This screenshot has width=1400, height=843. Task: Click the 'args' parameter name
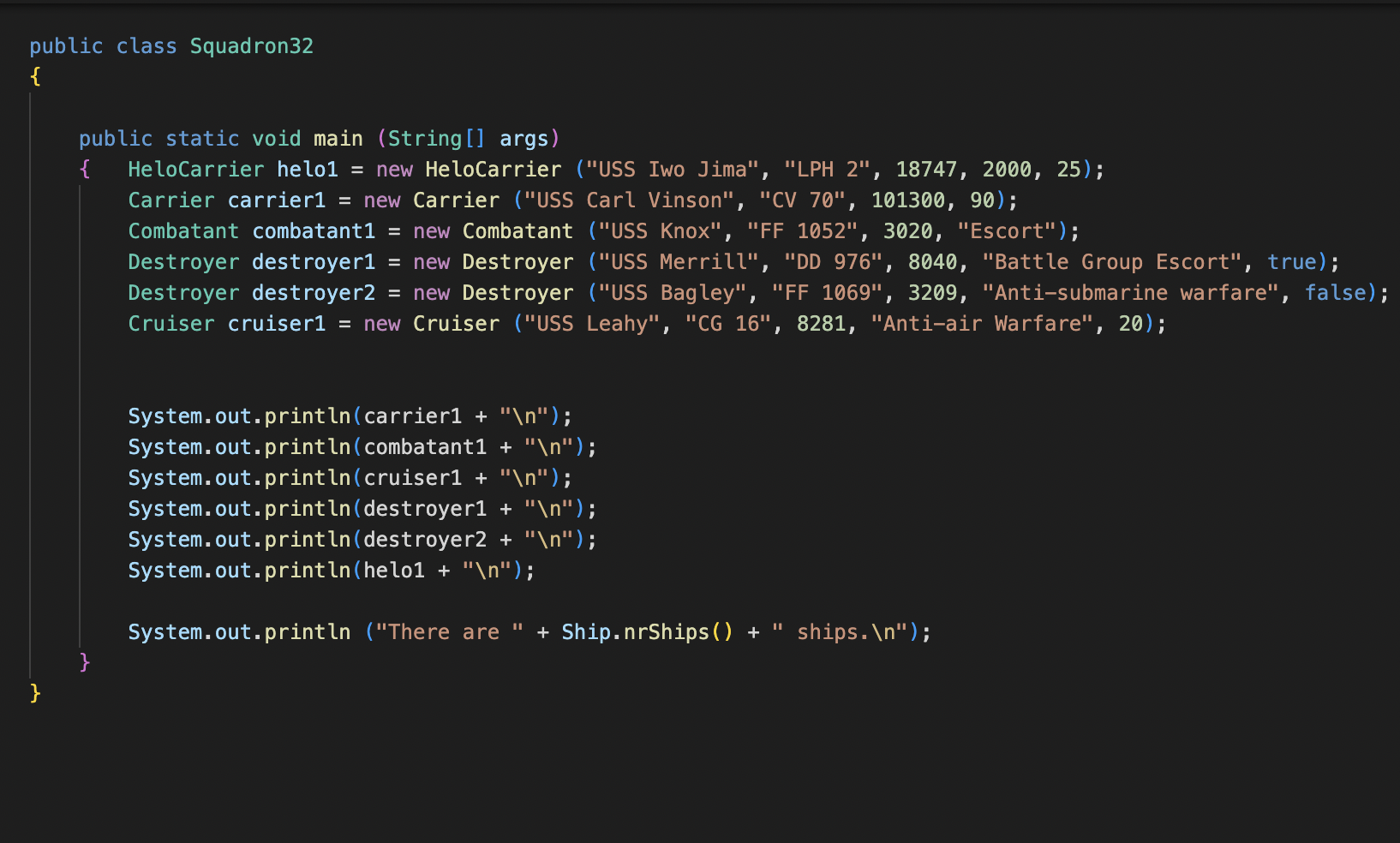[x=524, y=139]
